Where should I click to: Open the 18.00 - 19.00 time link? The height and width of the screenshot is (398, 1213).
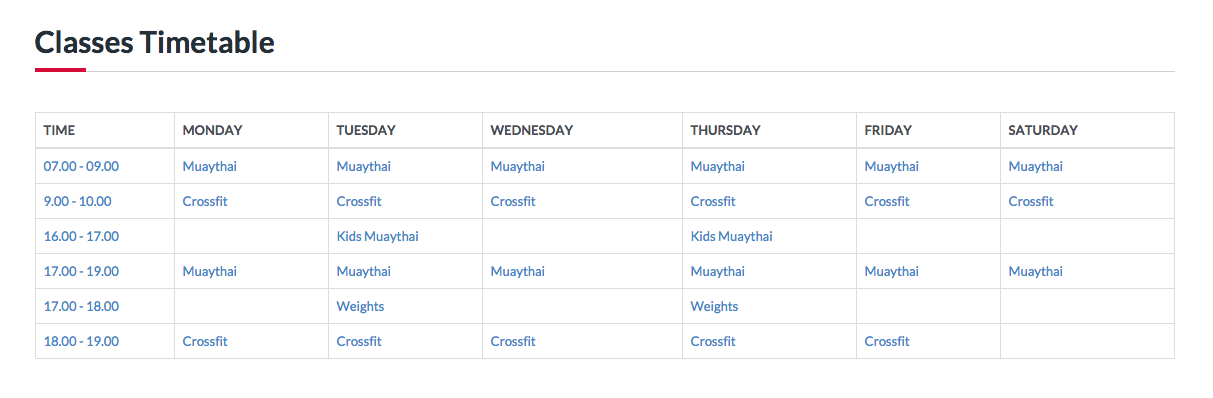tap(81, 341)
